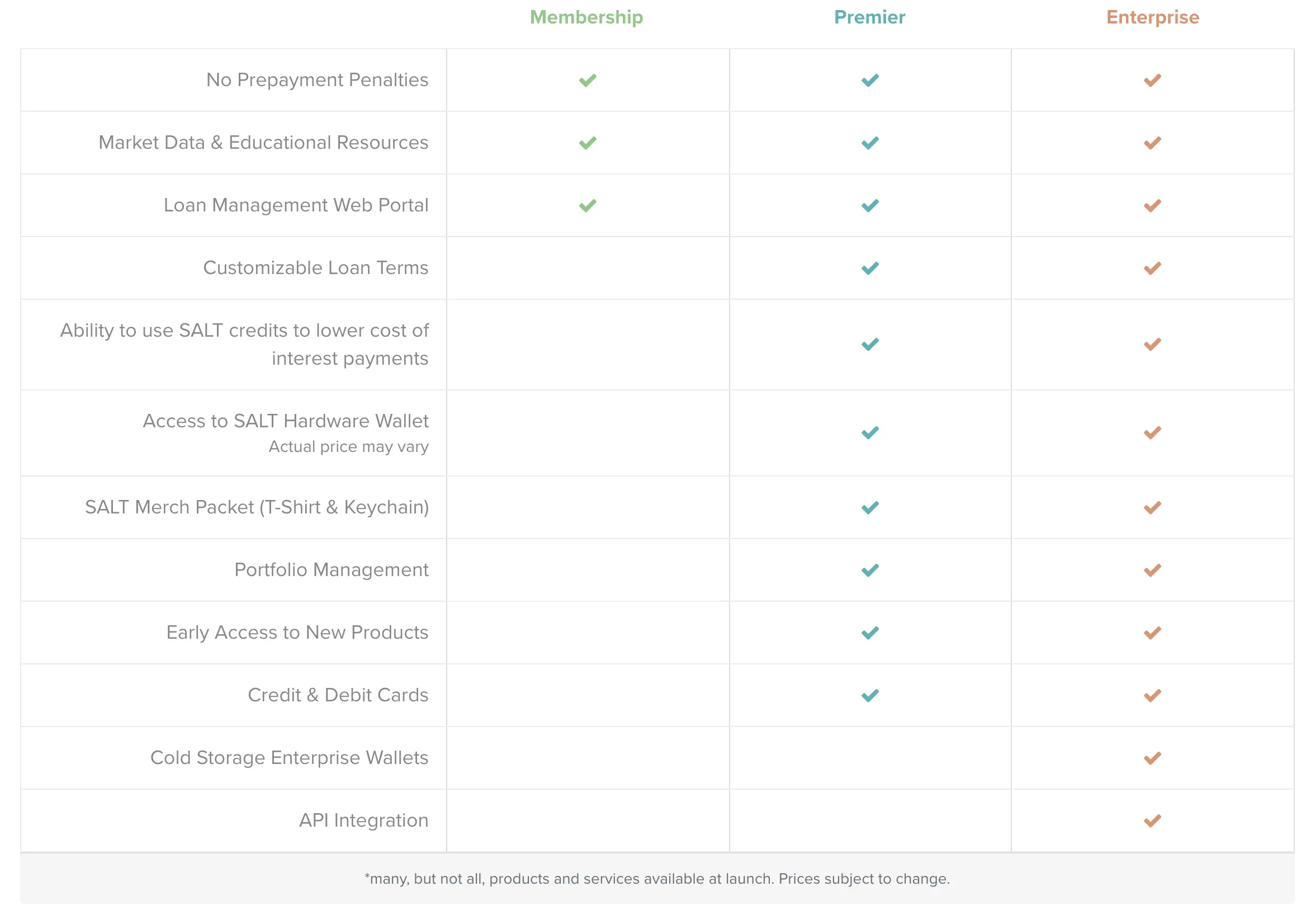Click the Enterprise column header
The image size is (1316, 915).
point(1152,17)
